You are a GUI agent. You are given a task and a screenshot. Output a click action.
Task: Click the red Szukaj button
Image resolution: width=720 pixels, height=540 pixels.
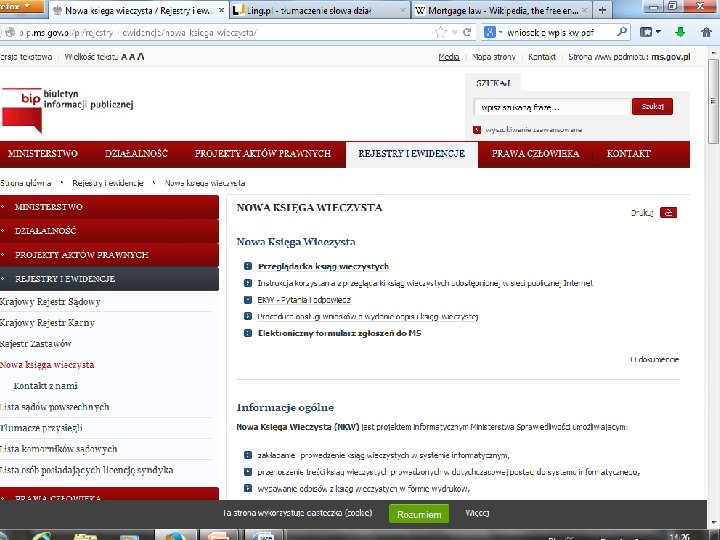(x=652, y=107)
